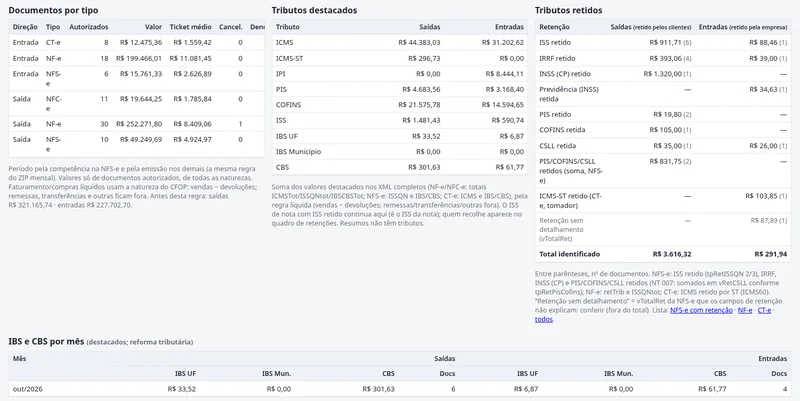This screenshot has width=800, height=401.
Task: Select value 'R$ 19.644,25' in NFC-e row
Action: [x=141, y=99]
